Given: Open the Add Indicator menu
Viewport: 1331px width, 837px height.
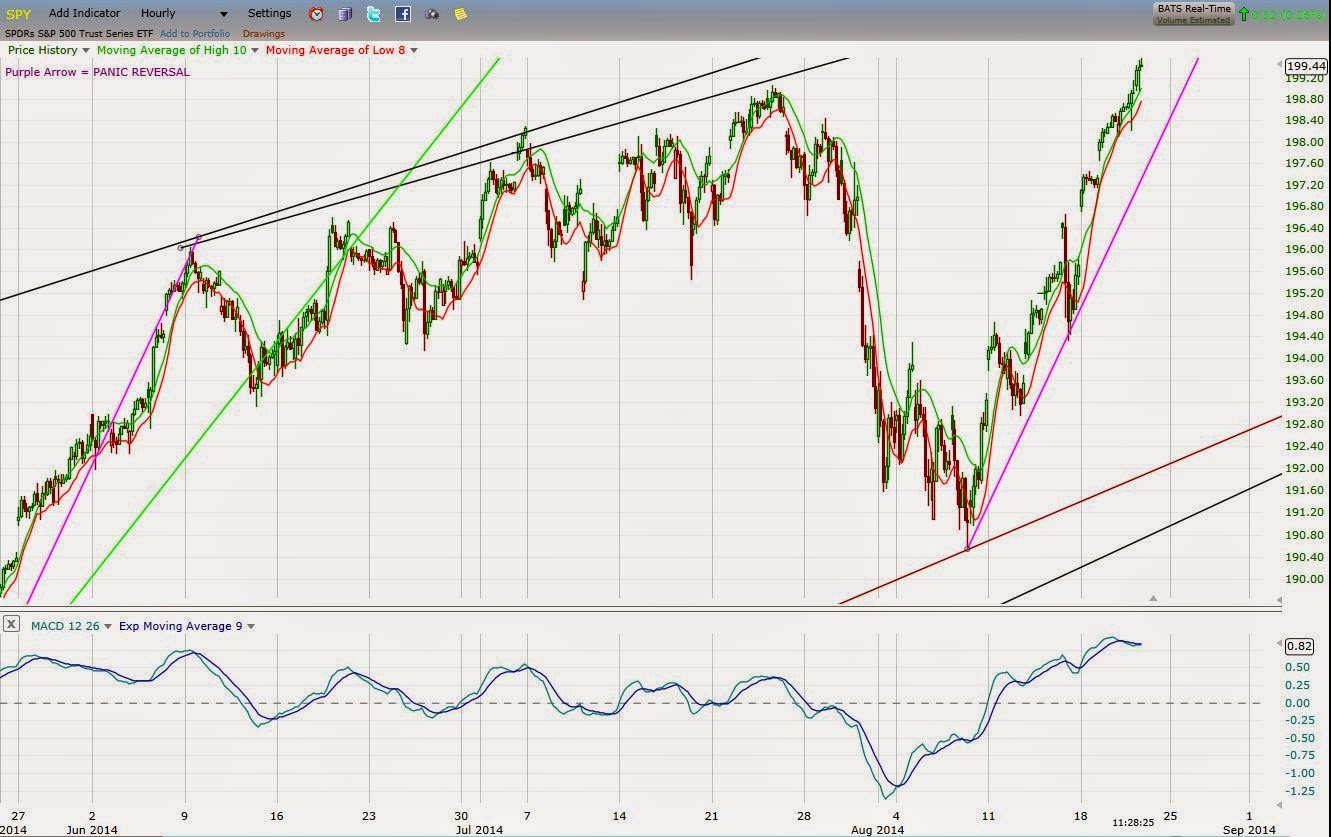Looking at the screenshot, I should coord(85,13).
